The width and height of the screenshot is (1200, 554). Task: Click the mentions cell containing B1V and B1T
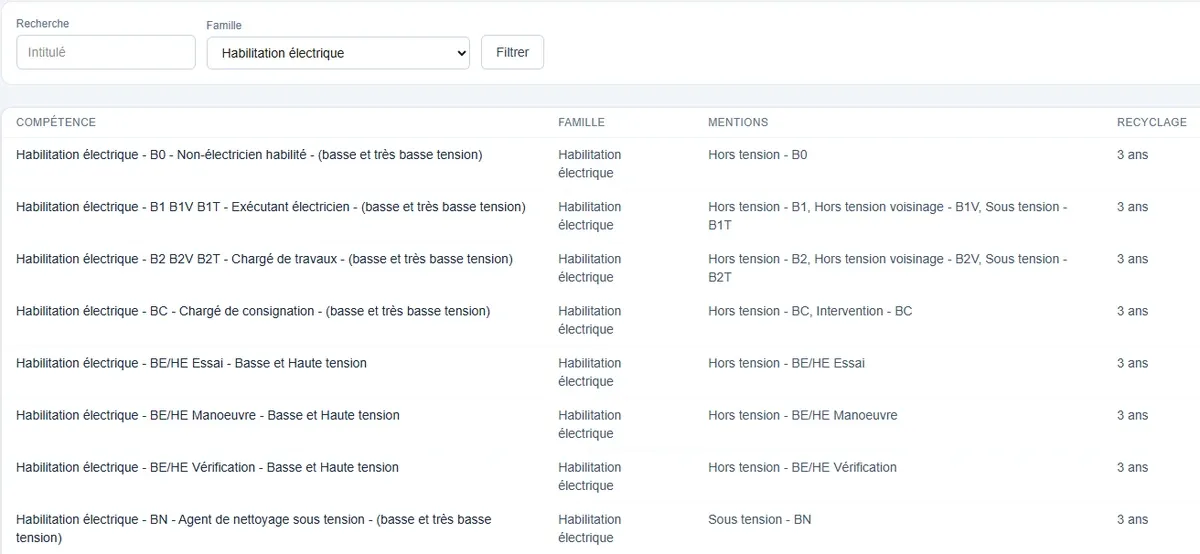tap(888, 216)
